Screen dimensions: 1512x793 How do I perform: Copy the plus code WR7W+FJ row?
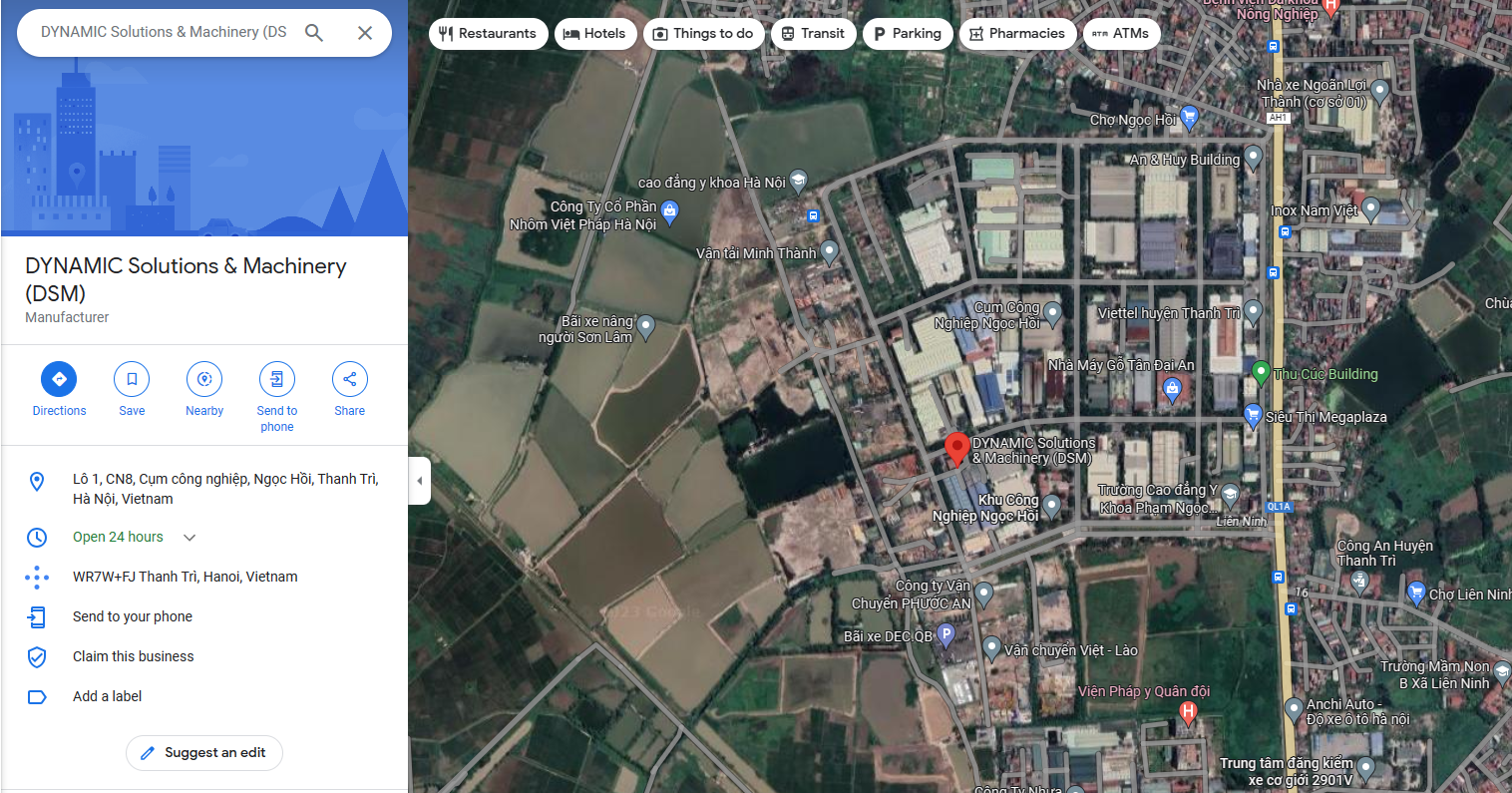coord(186,577)
